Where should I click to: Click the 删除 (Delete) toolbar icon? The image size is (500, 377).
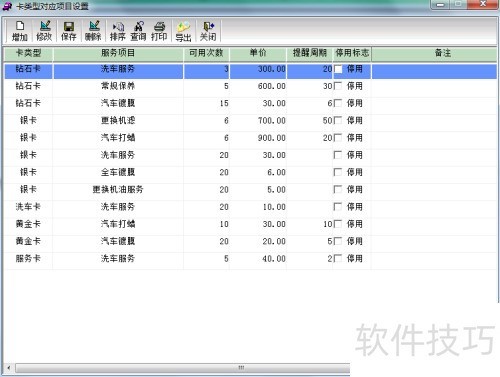93,31
